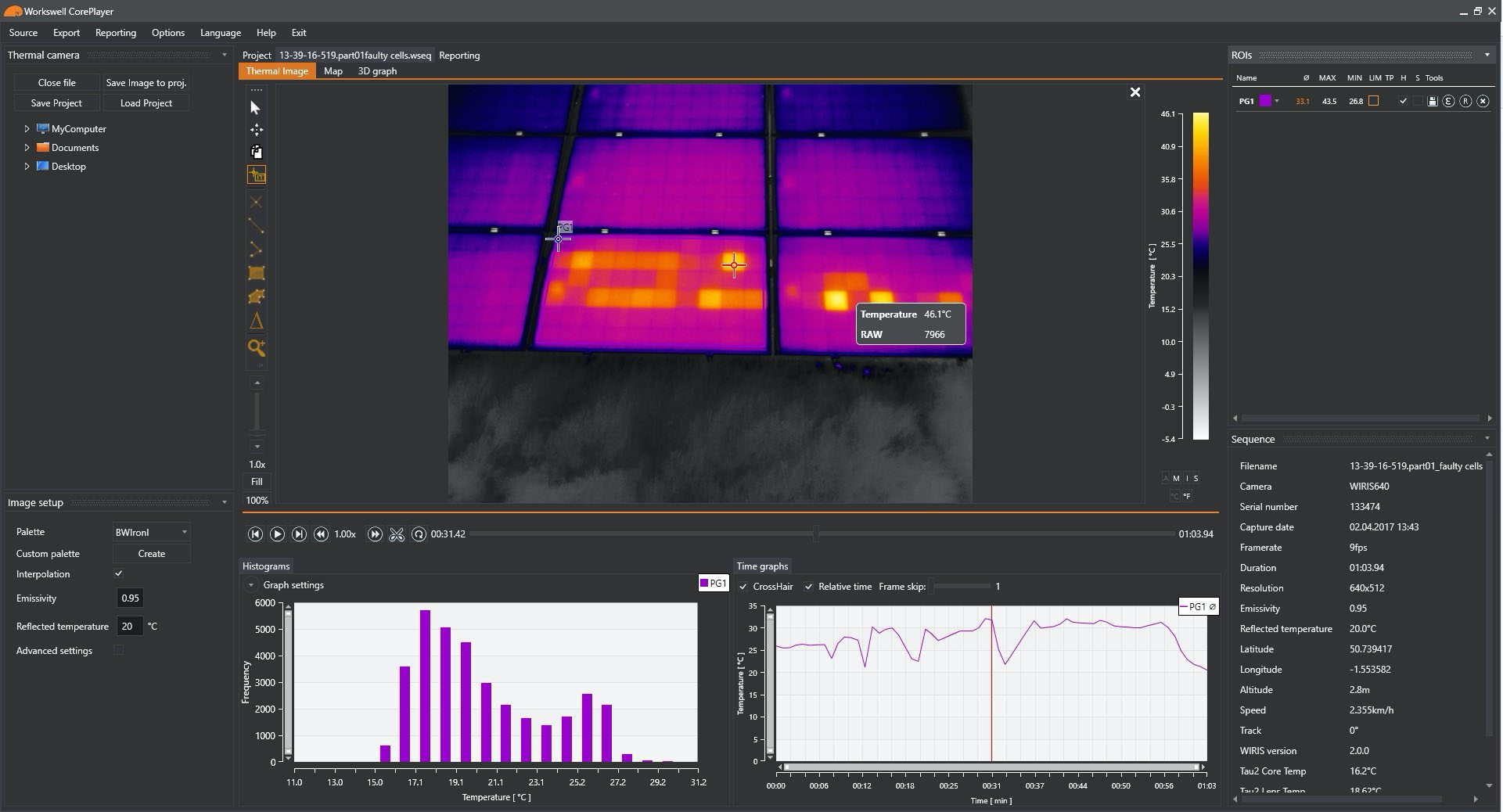Click the PG1 purple color swatch

point(1265,101)
